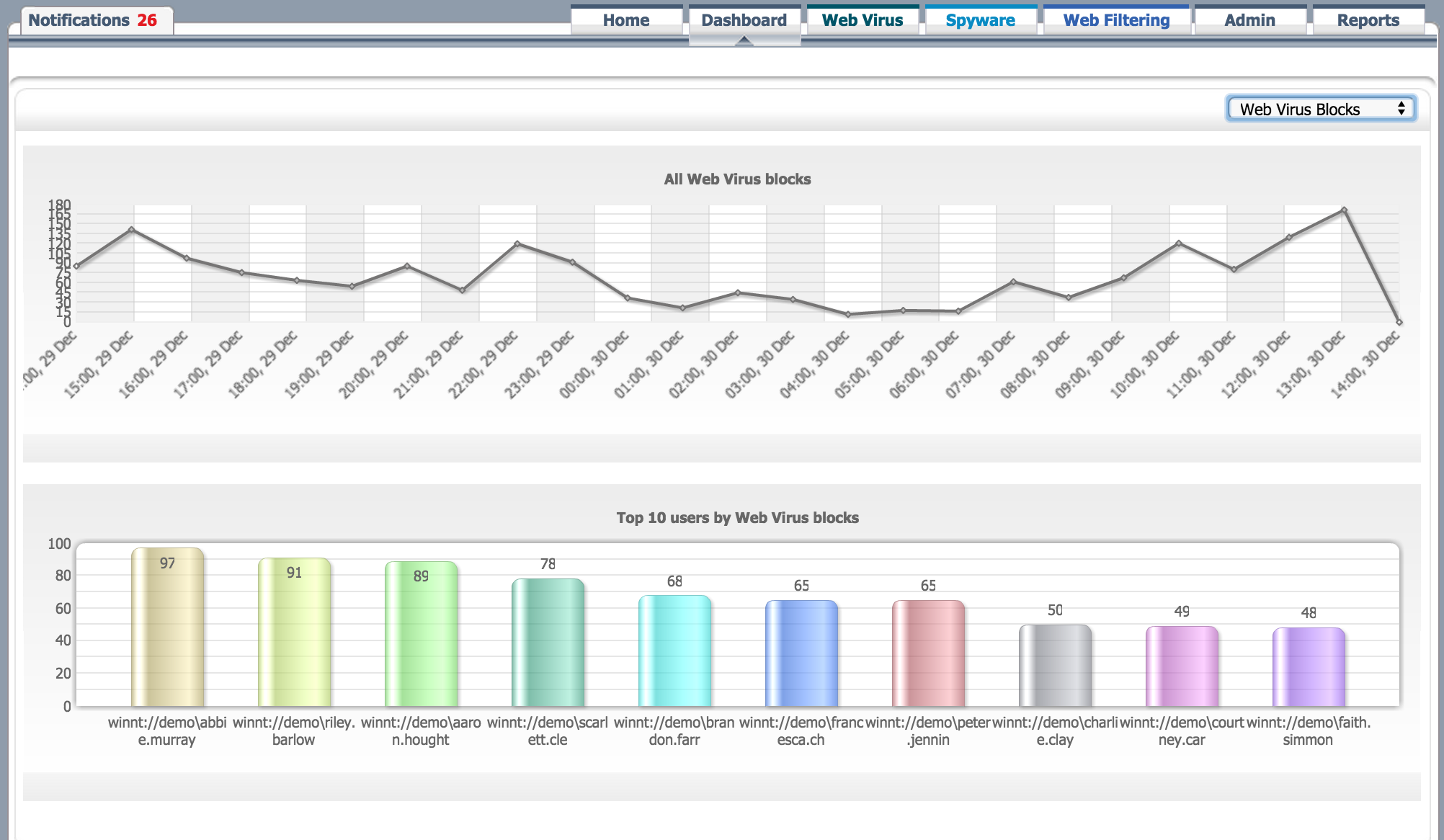Click the scarlett.cle teal bar with 78
Image resolution: width=1444 pixels, height=840 pixels.
548,643
